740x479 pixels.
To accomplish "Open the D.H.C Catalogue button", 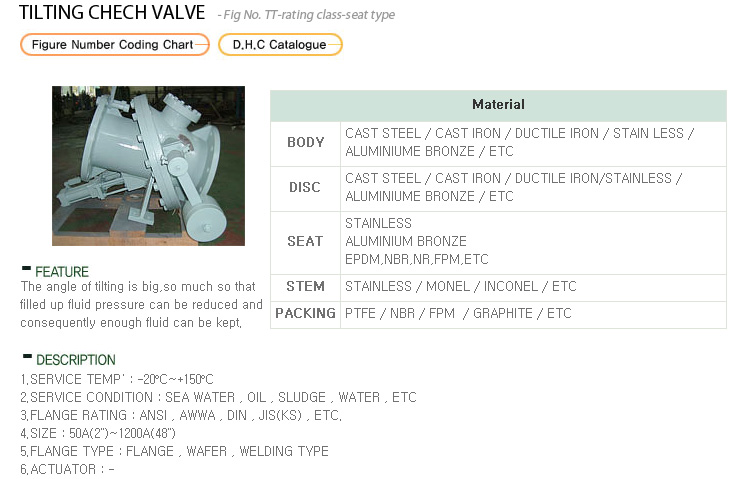I will point(280,44).
